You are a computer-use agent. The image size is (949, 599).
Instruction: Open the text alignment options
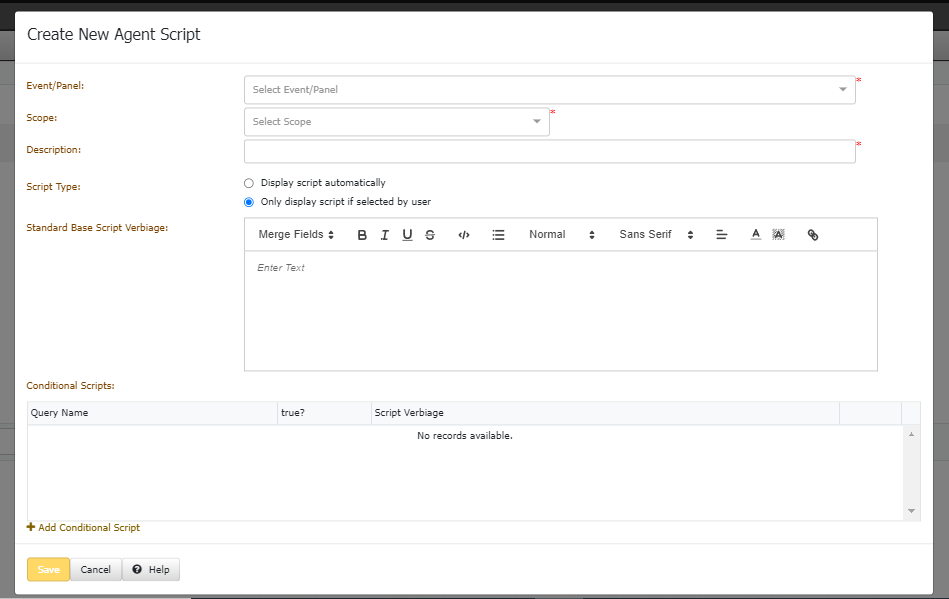coord(721,235)
